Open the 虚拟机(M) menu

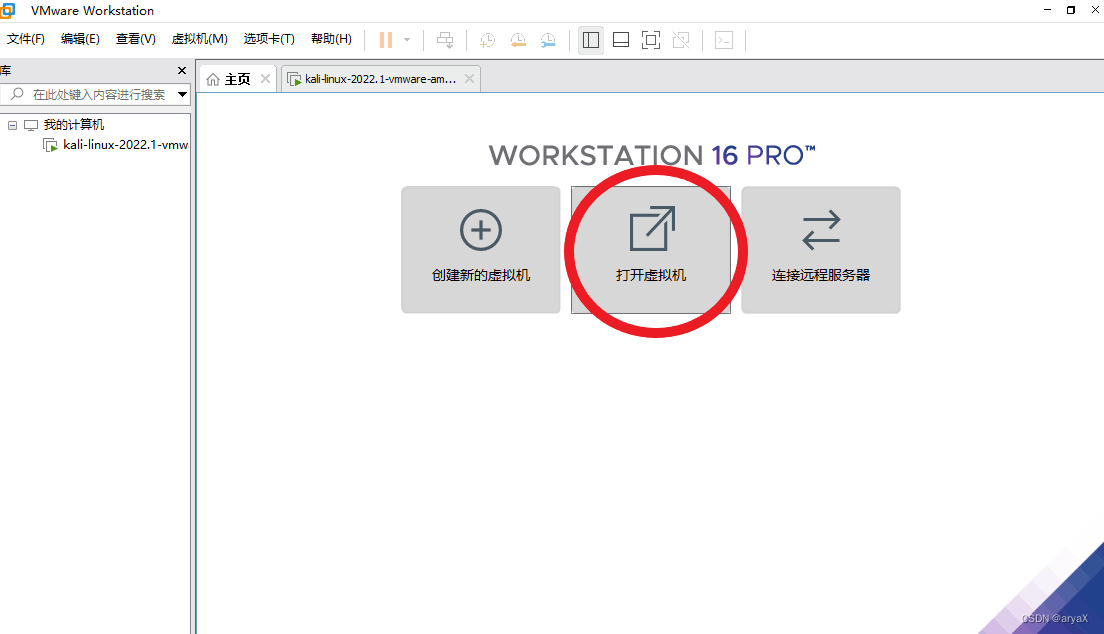[200, 39]
